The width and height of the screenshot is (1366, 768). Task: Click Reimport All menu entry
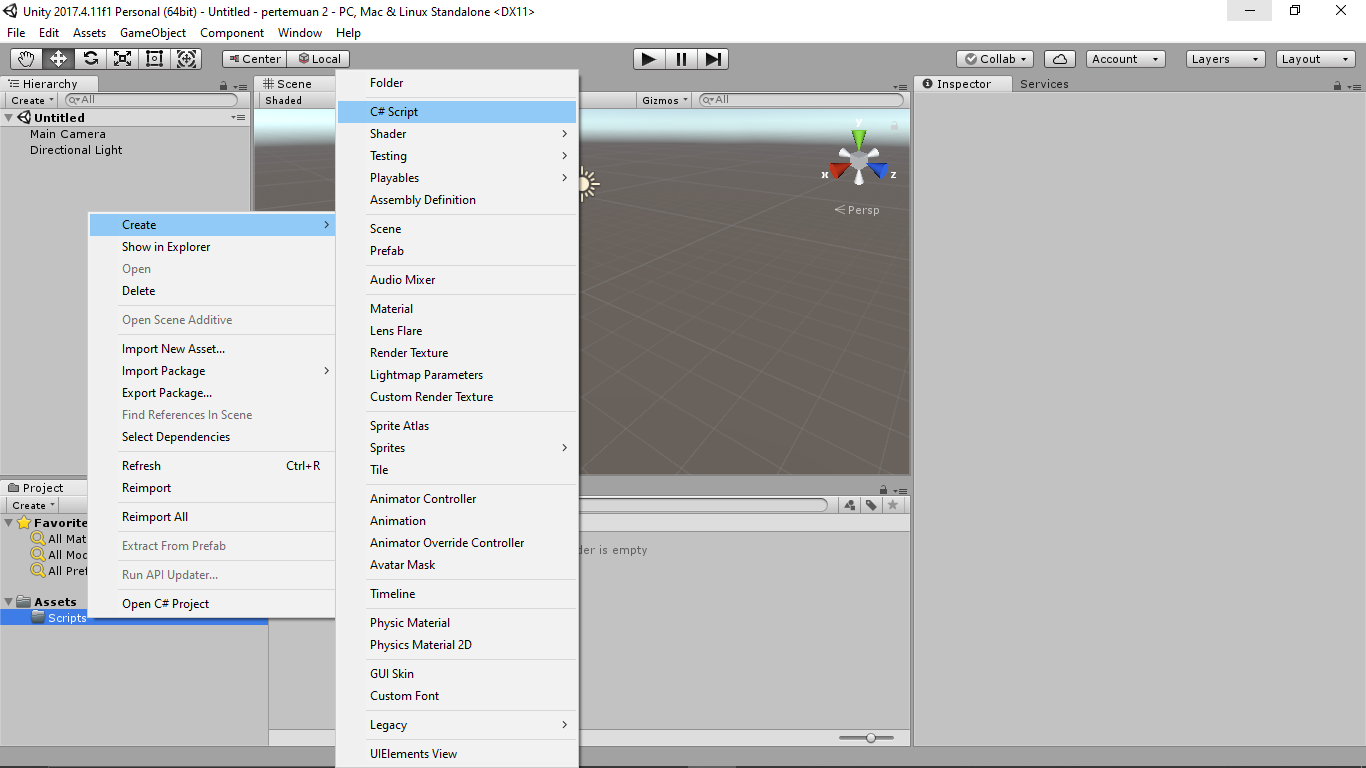212,517
